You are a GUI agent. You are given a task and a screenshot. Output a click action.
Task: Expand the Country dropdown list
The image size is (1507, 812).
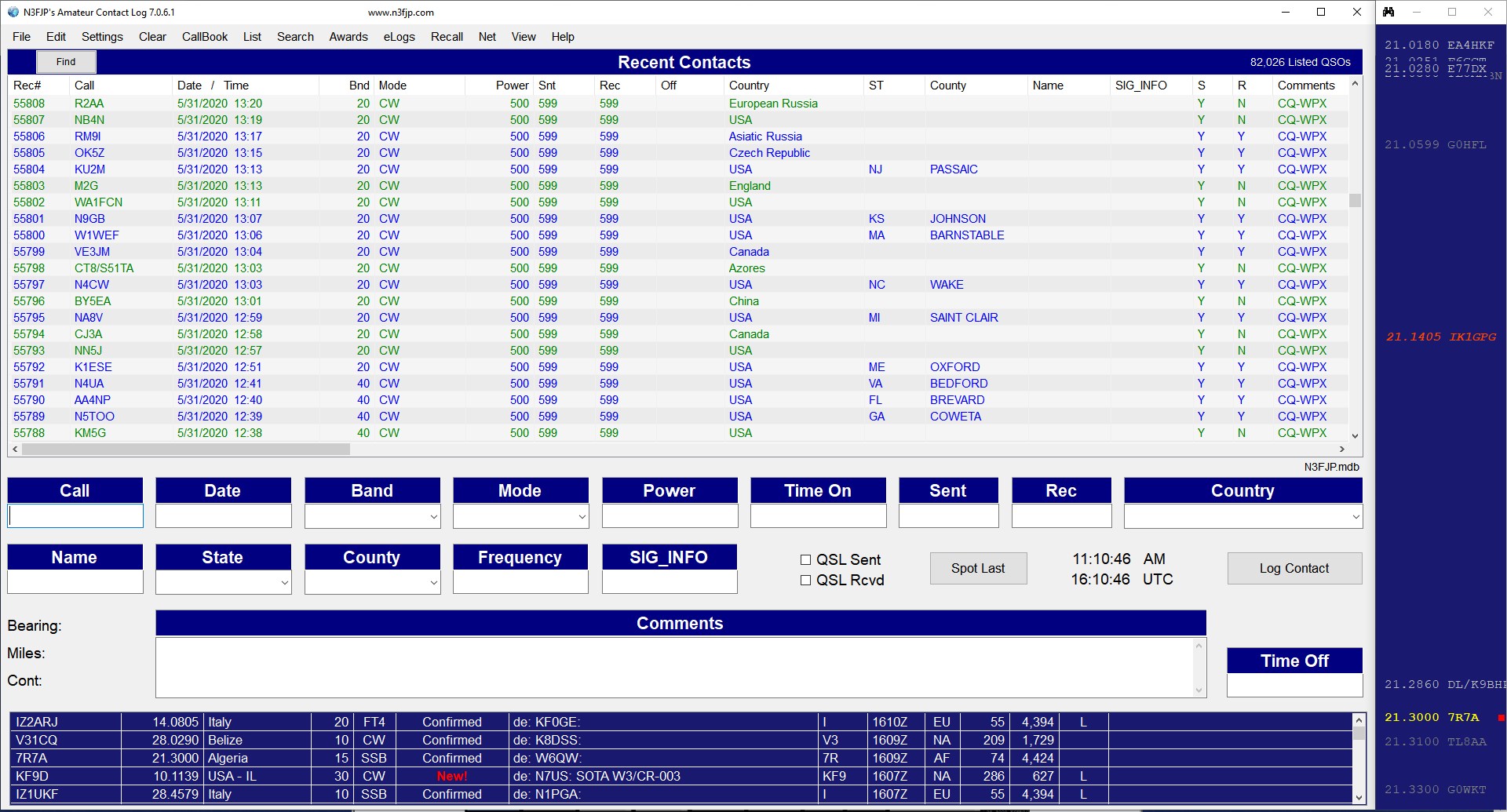(x=1355, y=516)
